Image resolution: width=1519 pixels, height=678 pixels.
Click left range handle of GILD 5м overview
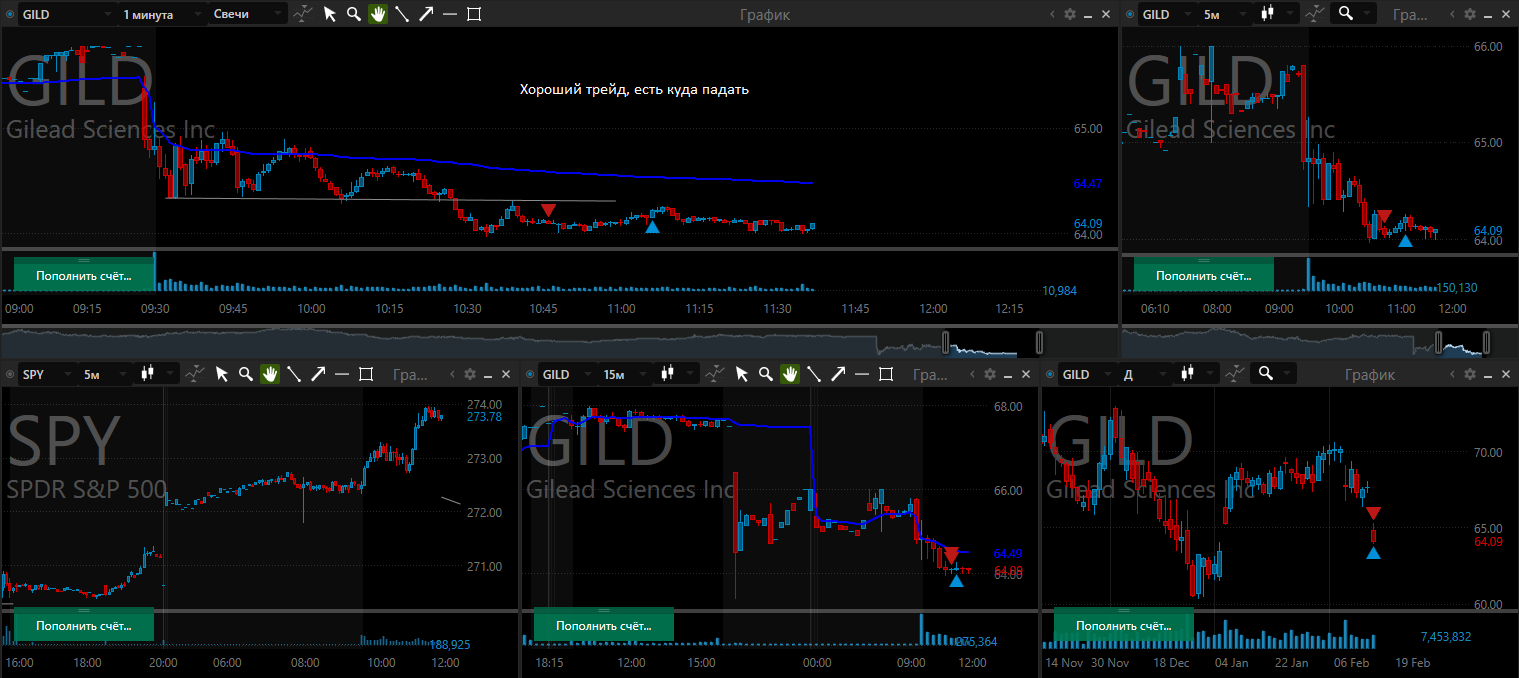[x=1441, y=343]
